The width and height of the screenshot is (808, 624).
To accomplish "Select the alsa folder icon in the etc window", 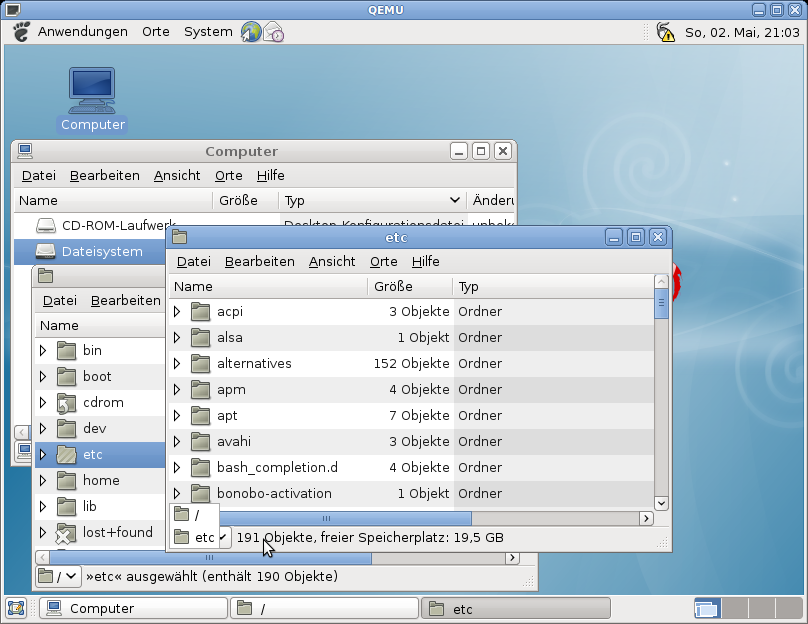I will [x=200, y=338].
